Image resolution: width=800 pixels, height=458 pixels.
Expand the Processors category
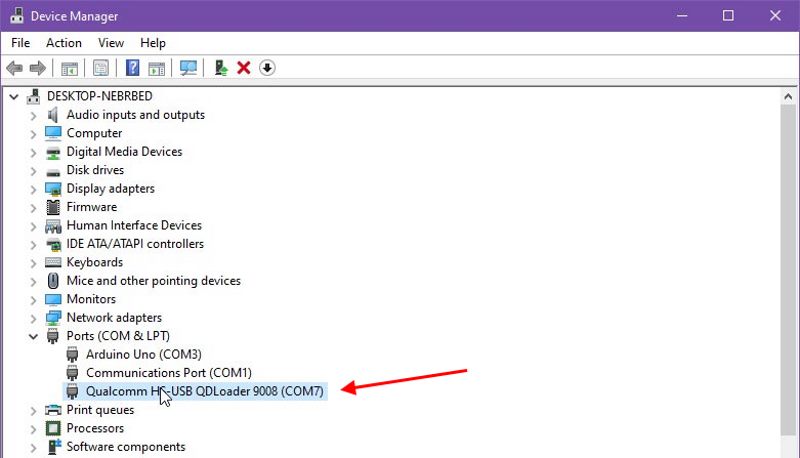tap(33, 429)
